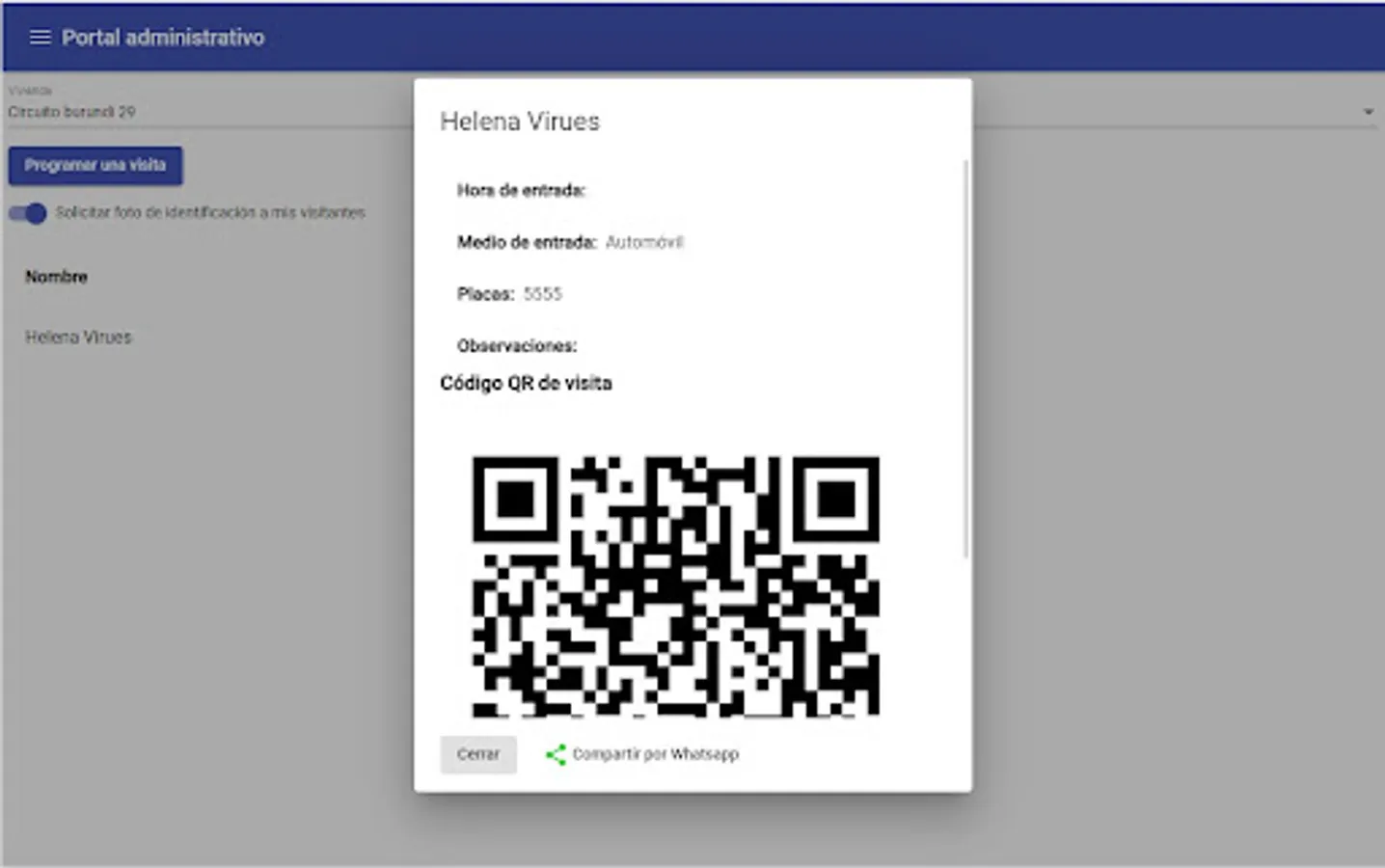Click the Placas value 5555
The height and width of the screenshot is (868, 1385).
(542, 294)
